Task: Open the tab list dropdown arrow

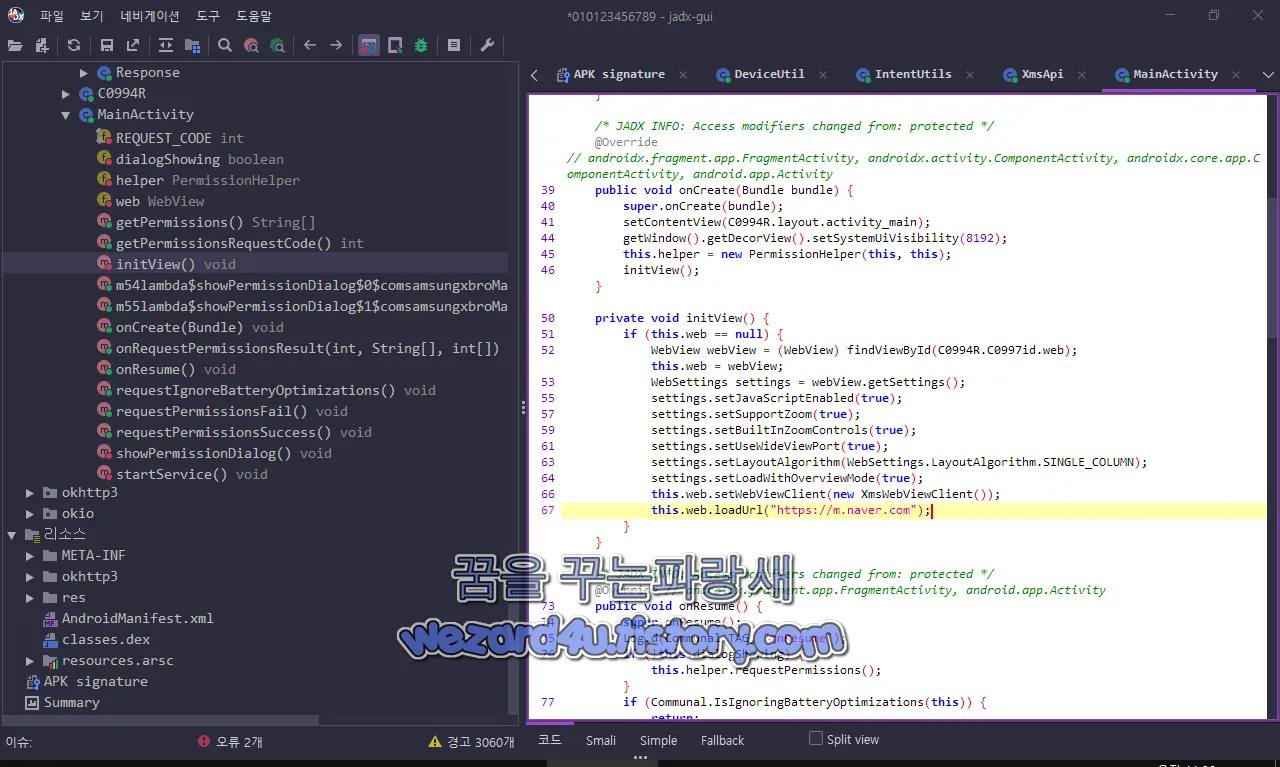Action: (x=1268, y=75)
